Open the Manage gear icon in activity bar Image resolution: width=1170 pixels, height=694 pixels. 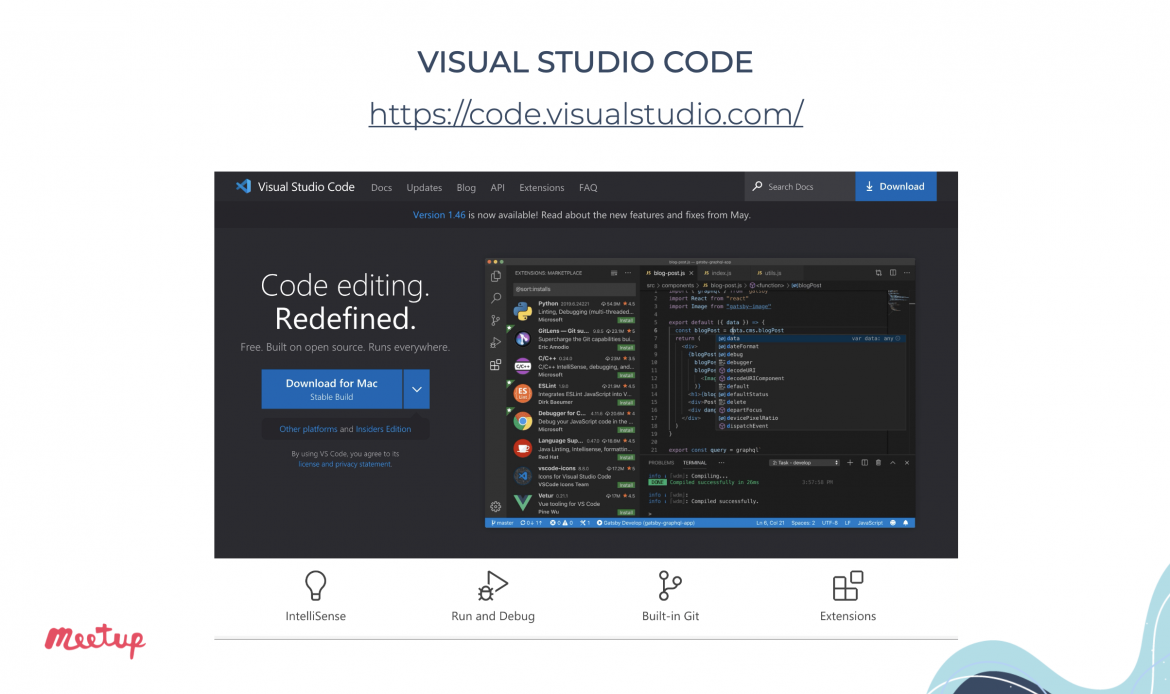tap(495, 506)
